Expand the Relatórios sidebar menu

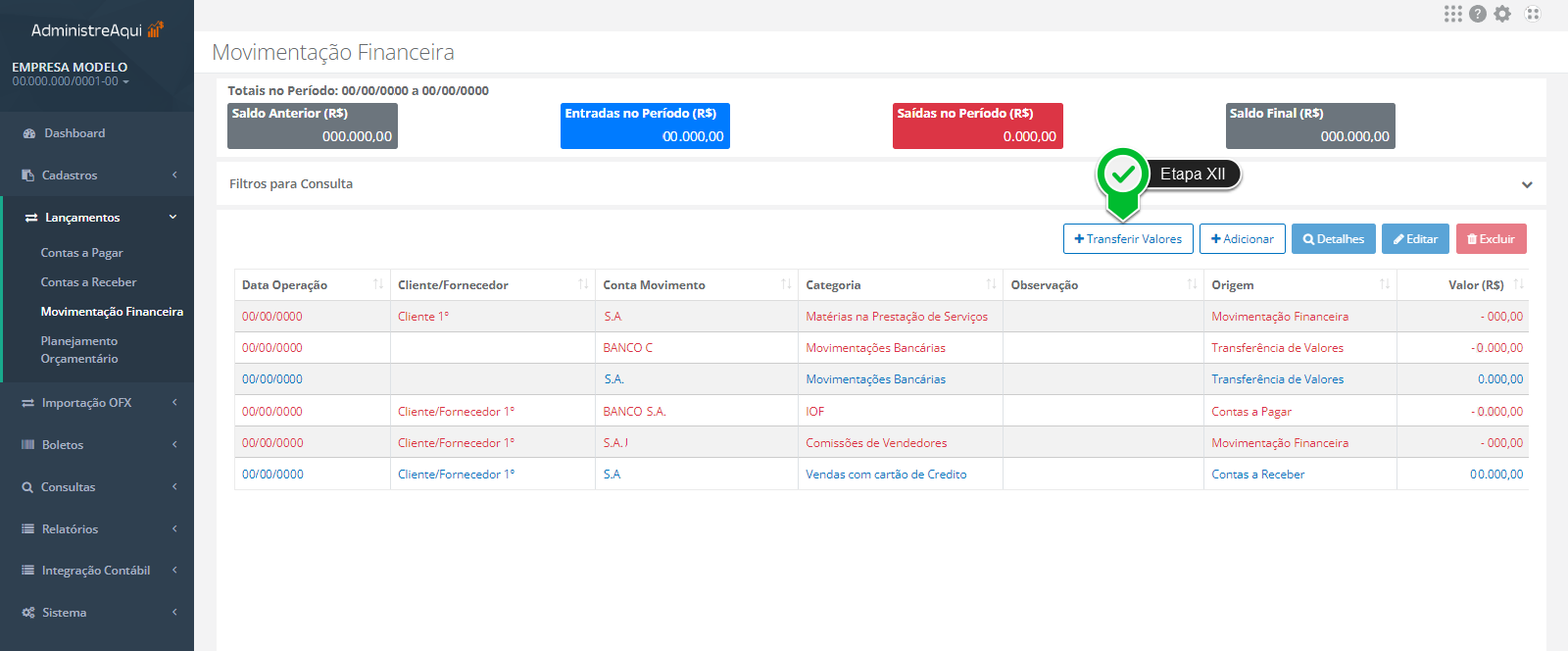pos(98,529)
